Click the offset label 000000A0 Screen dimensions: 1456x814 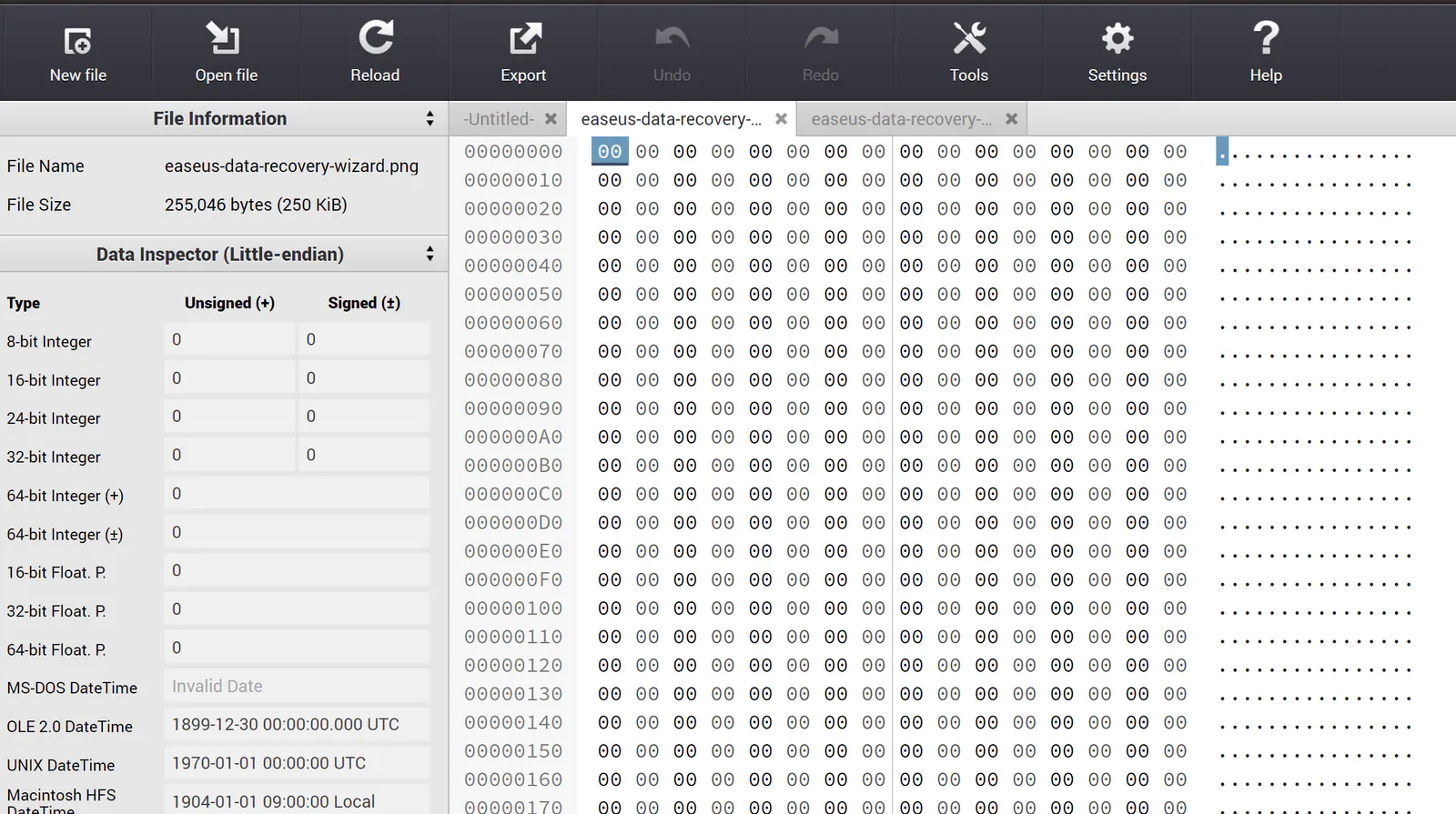513,437
